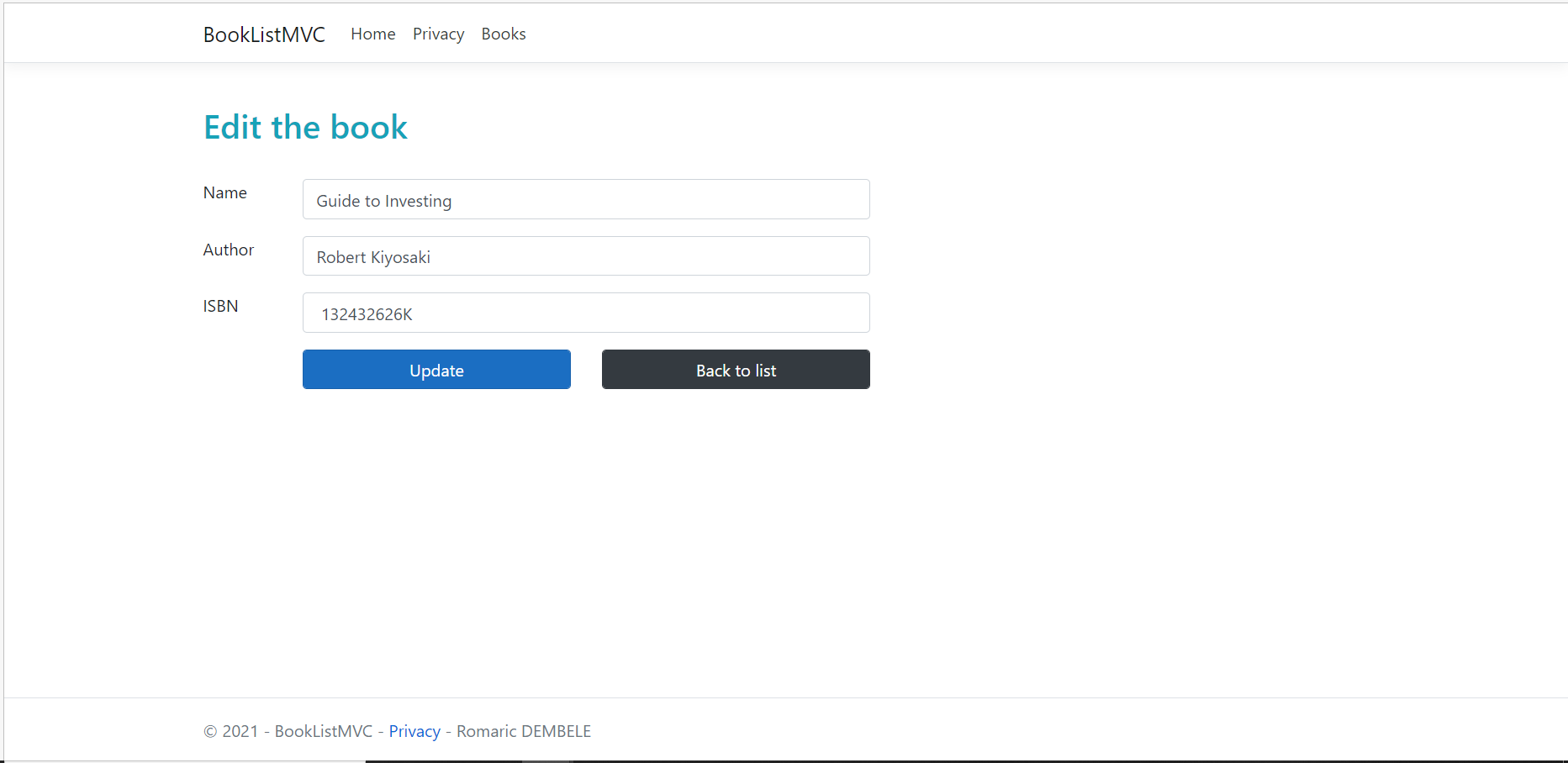Click the Back to list button

click(x=736, y=370)
